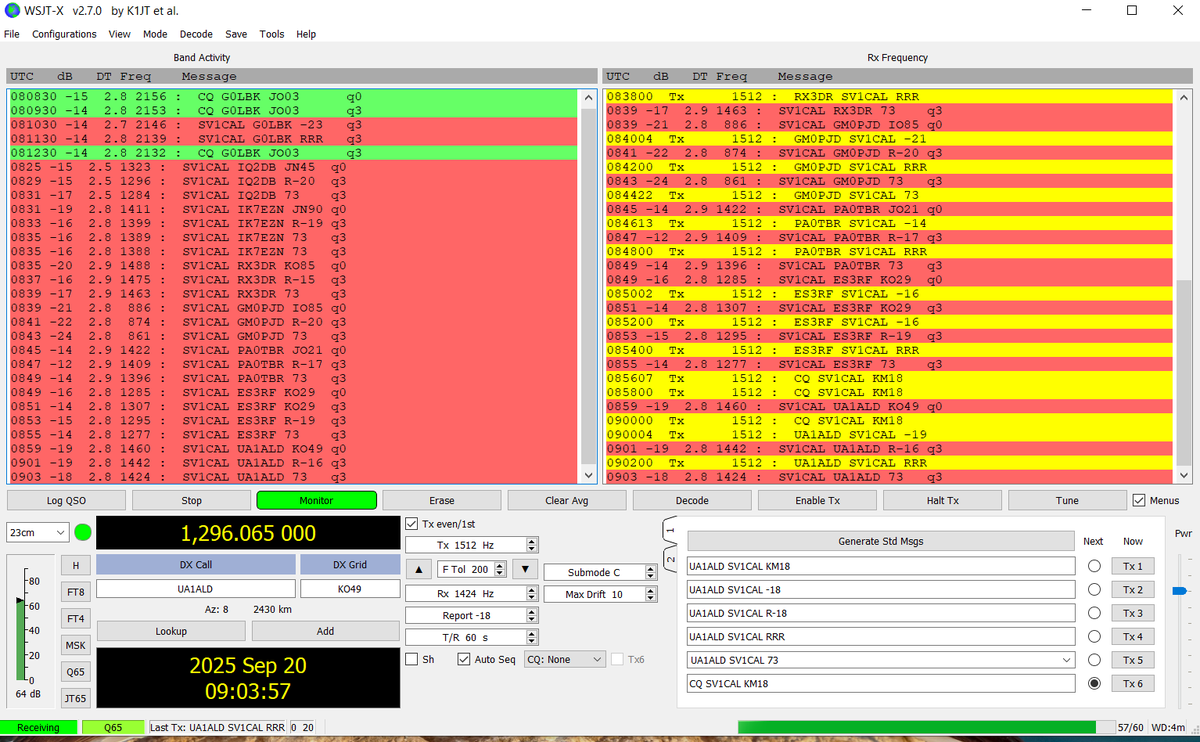Adjust the Rx 1424 Hz spinner

[x=472, y=593]
